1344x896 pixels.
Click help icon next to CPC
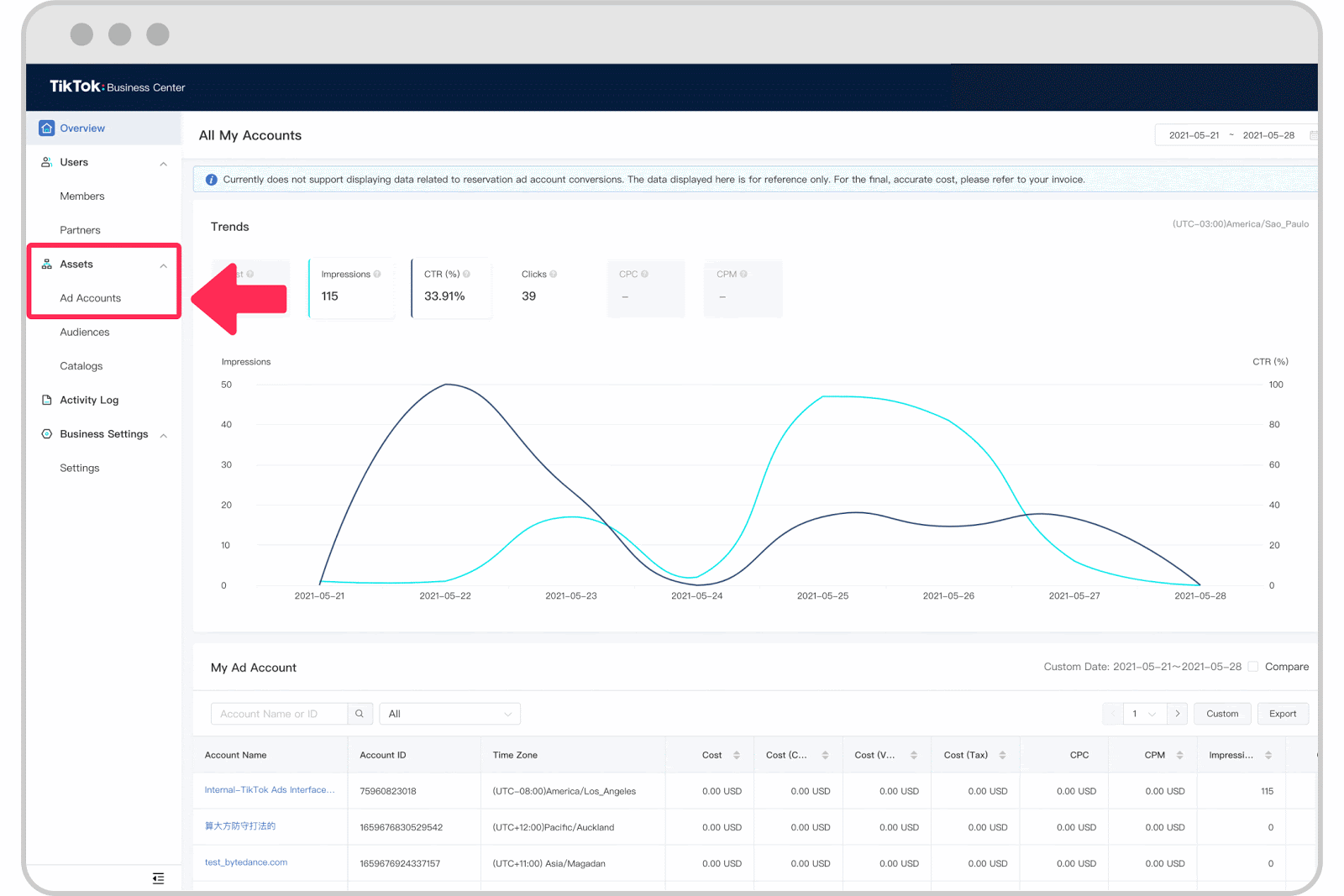[x=644, y=274]
